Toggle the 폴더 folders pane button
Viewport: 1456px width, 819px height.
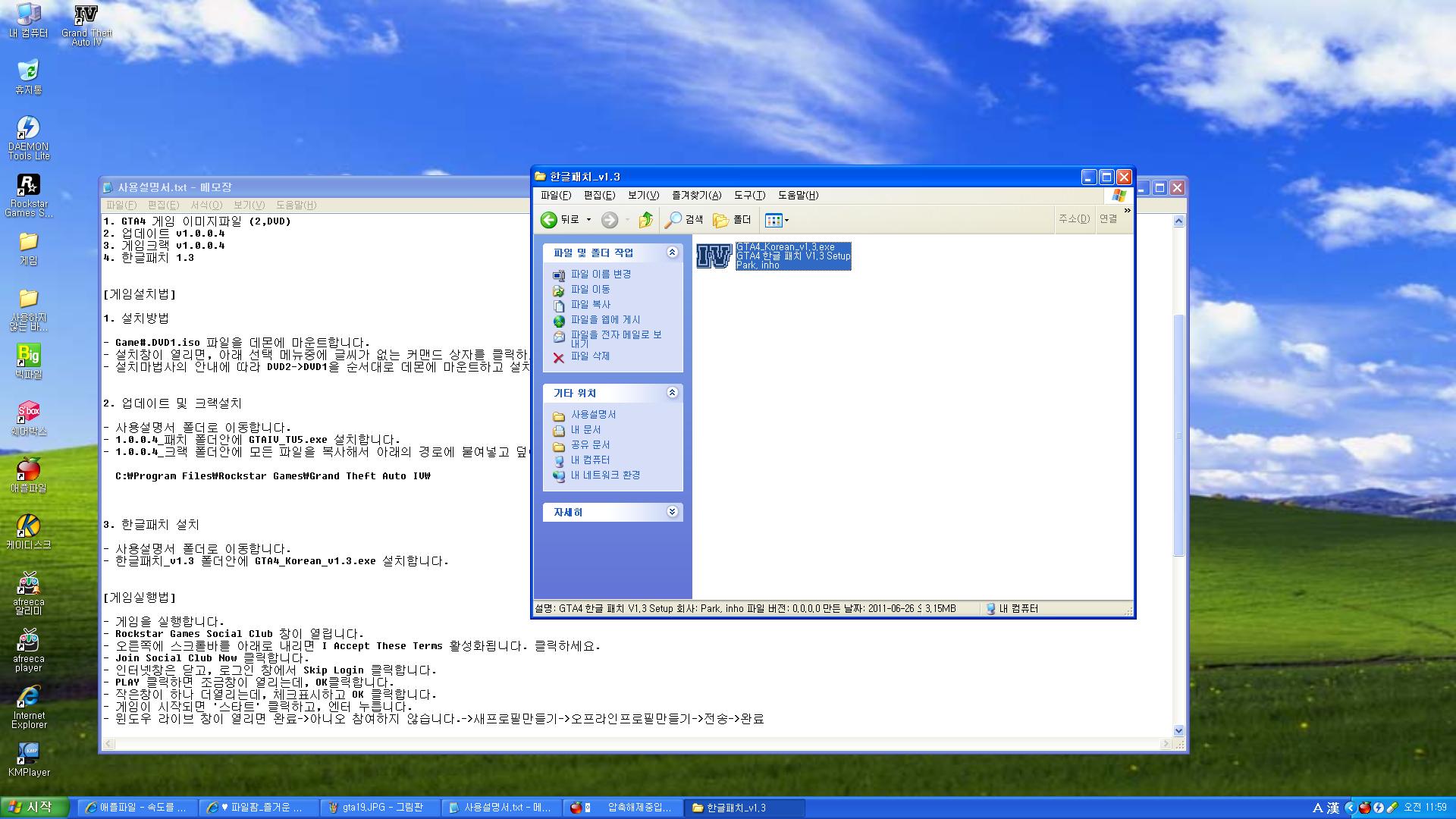(732, 220)
